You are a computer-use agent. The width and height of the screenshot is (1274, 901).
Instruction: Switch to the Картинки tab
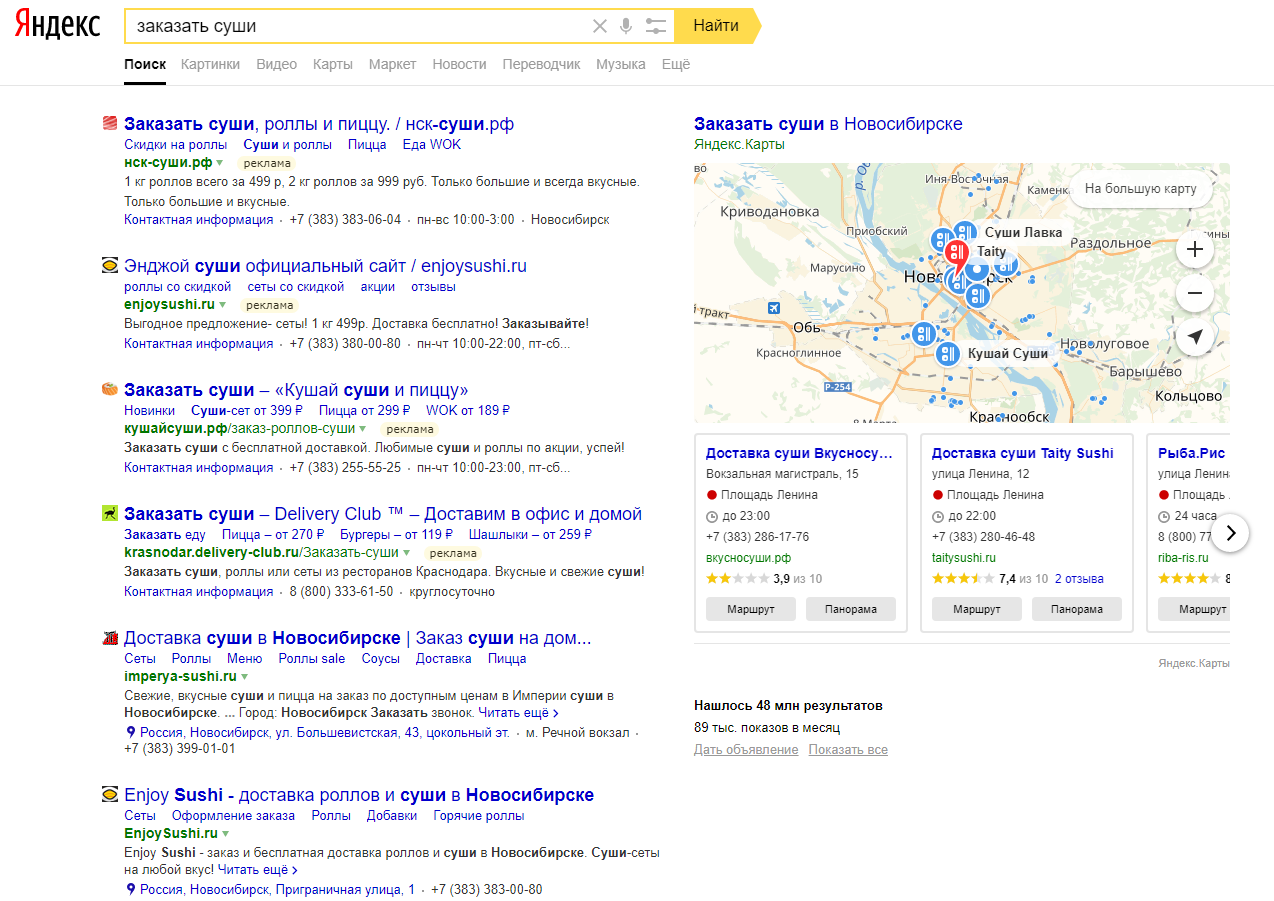(211, 64)
